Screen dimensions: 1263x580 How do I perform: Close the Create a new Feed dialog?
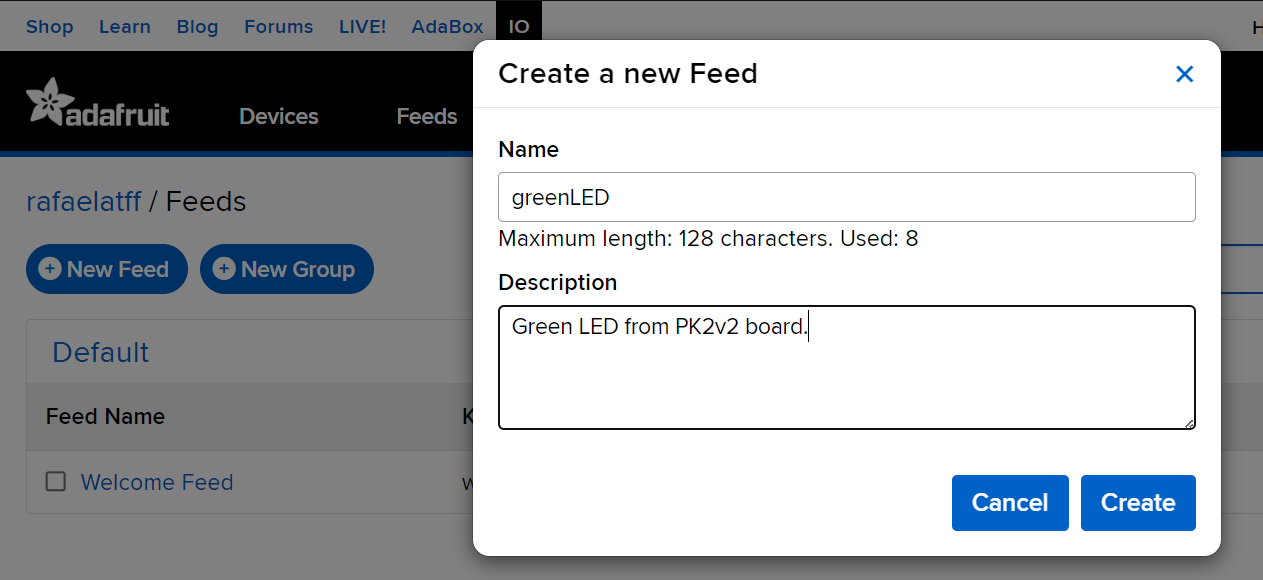[1184, 74]
